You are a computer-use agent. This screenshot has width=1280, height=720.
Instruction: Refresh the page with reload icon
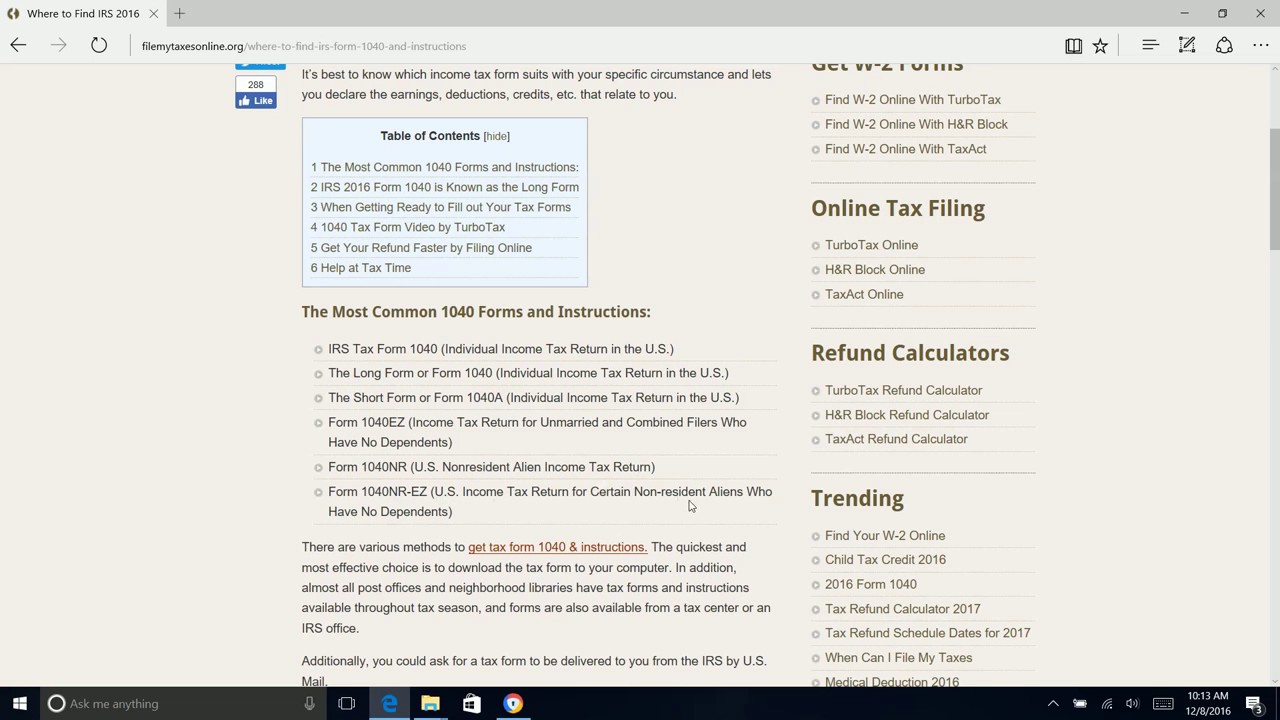click(99, 45)
